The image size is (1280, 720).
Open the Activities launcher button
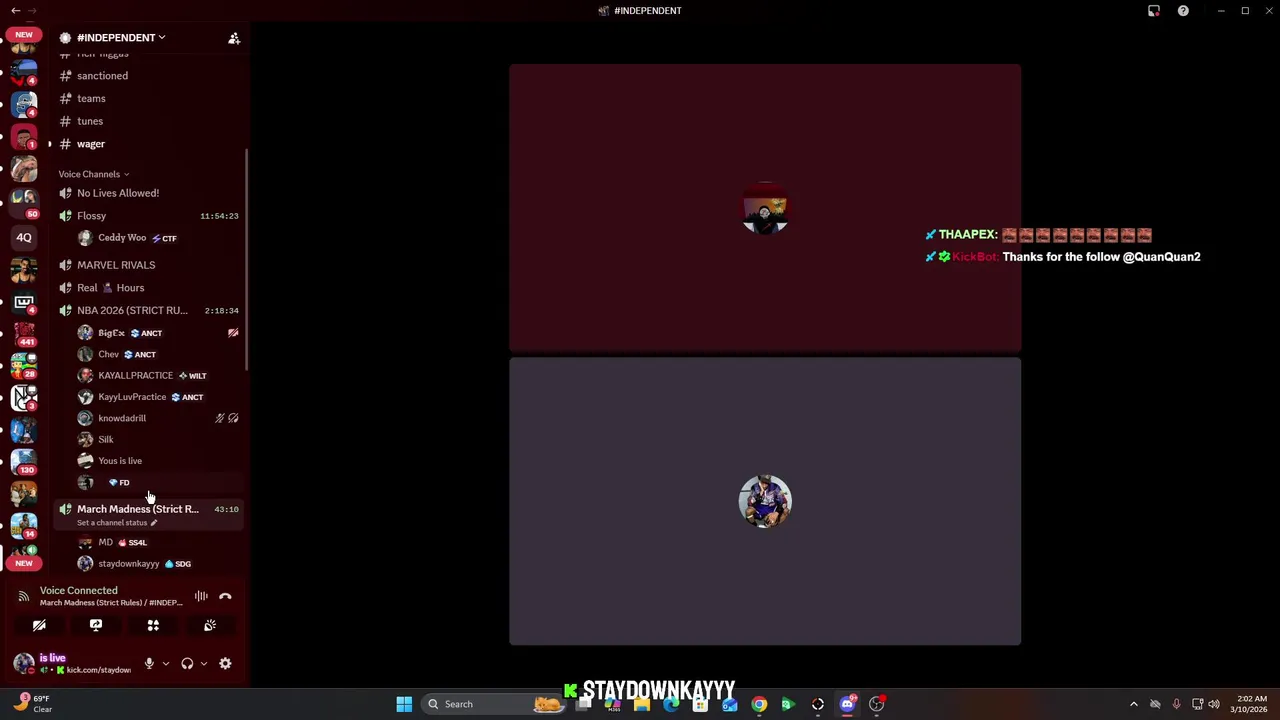[153, 625]
